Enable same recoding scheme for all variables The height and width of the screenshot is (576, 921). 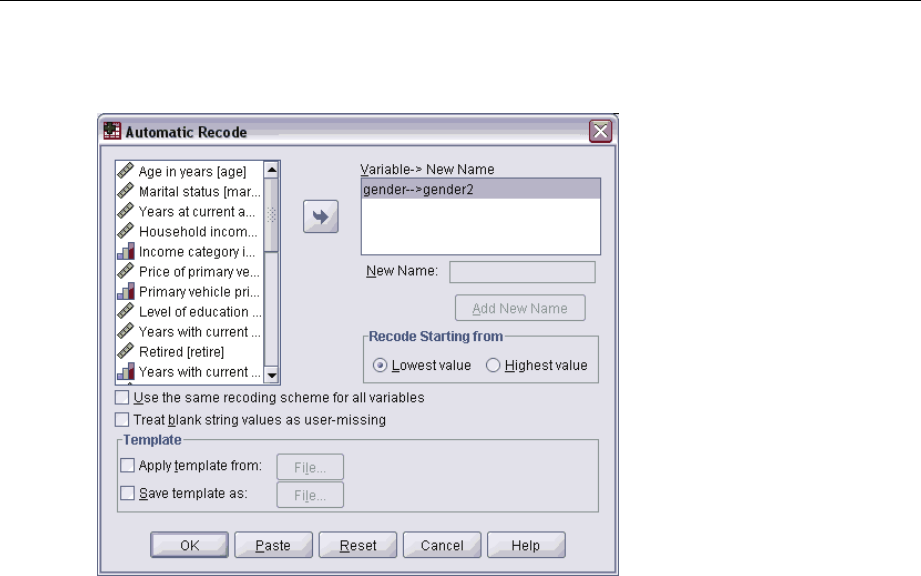click(x=122, y=398)
